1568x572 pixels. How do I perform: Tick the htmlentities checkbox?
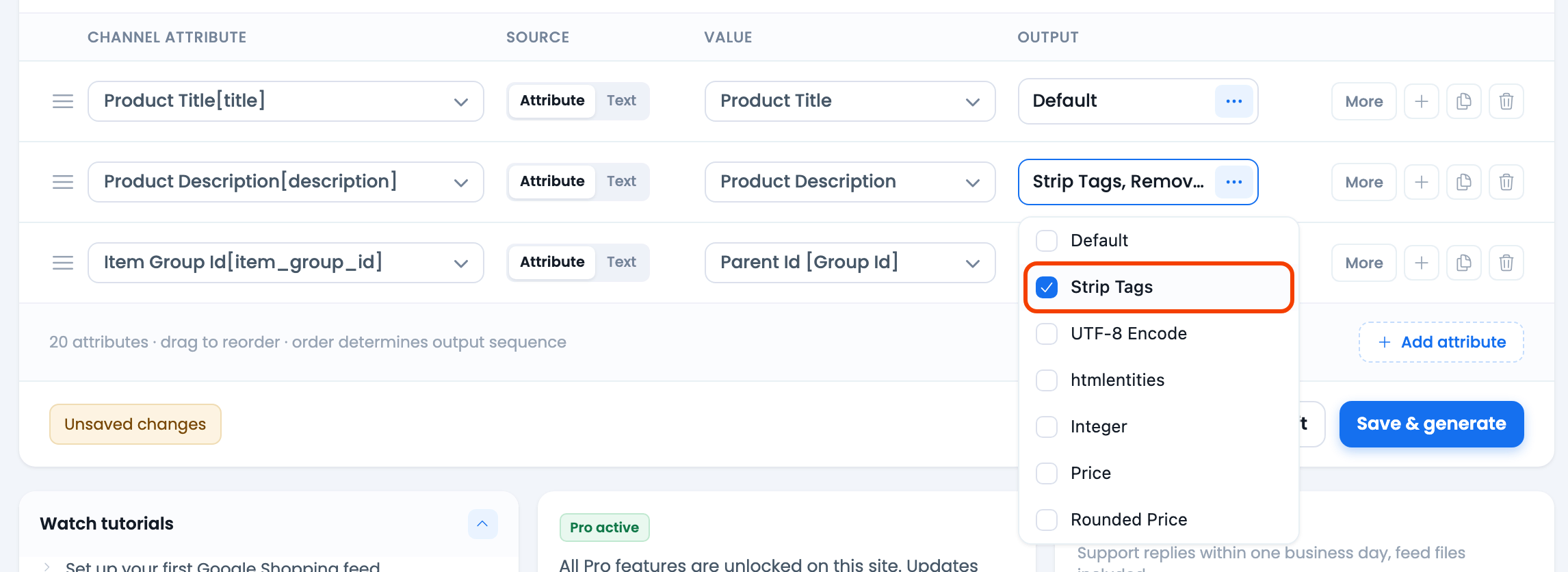pyautogui.click(x=1047, y=380)
